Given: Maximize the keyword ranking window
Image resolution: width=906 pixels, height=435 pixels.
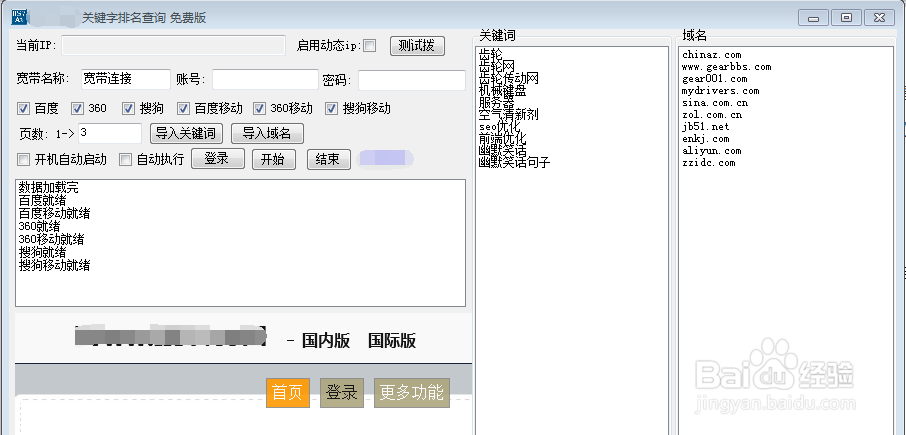Looking at the screenshot, I should tap(846, 18).
